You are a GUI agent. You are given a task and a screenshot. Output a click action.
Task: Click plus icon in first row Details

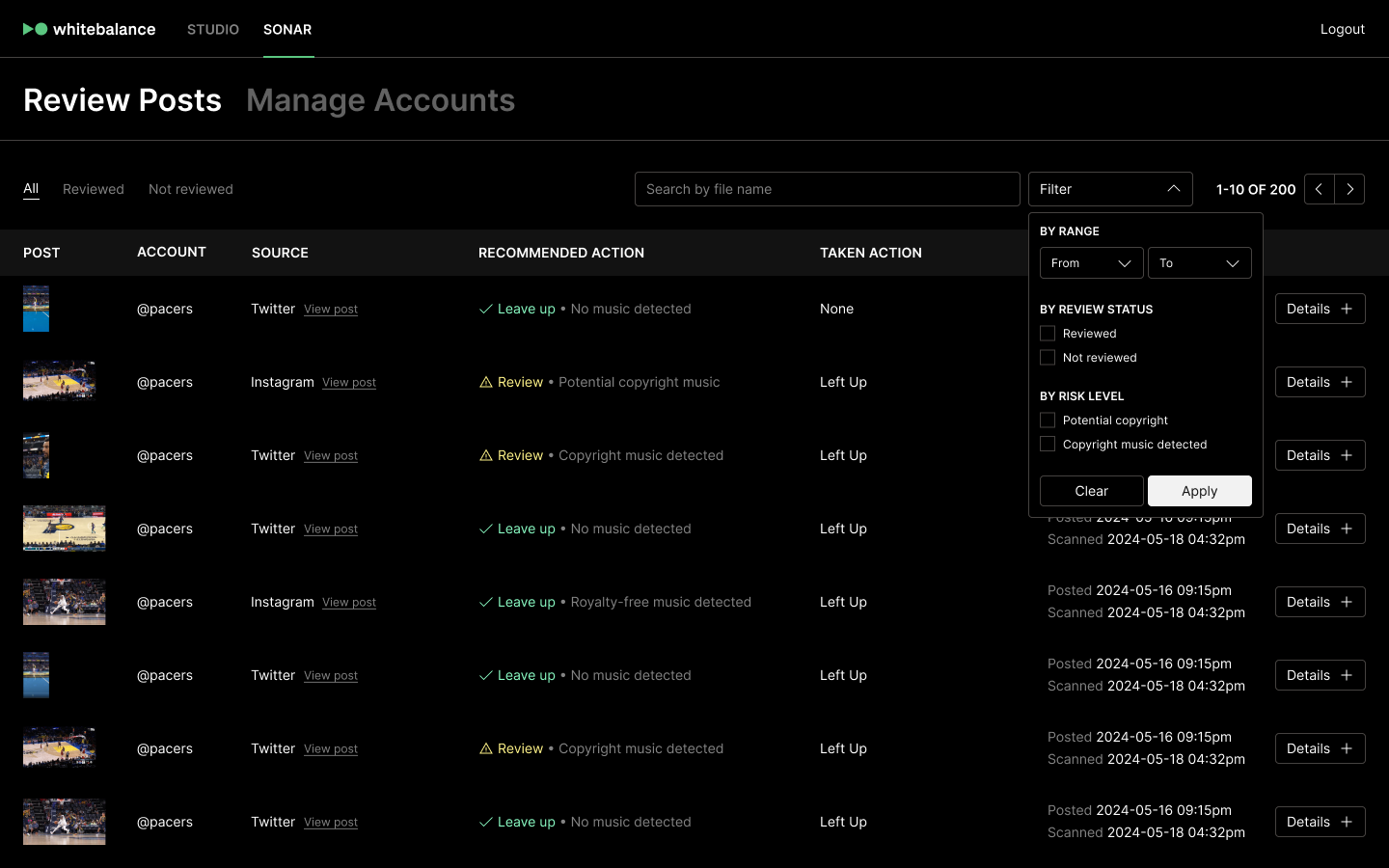(1347, 309)
